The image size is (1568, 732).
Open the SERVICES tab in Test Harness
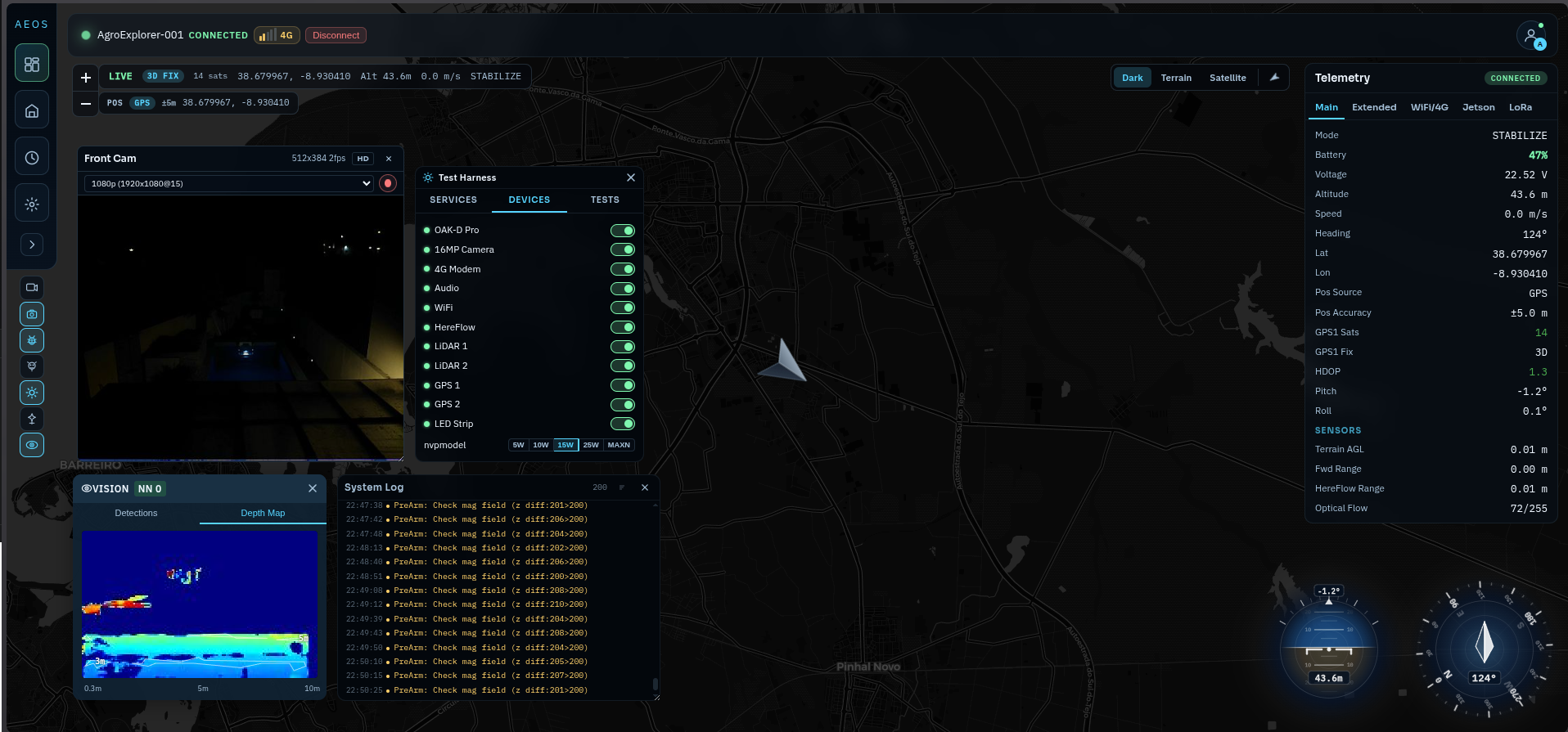pos(453,200)
